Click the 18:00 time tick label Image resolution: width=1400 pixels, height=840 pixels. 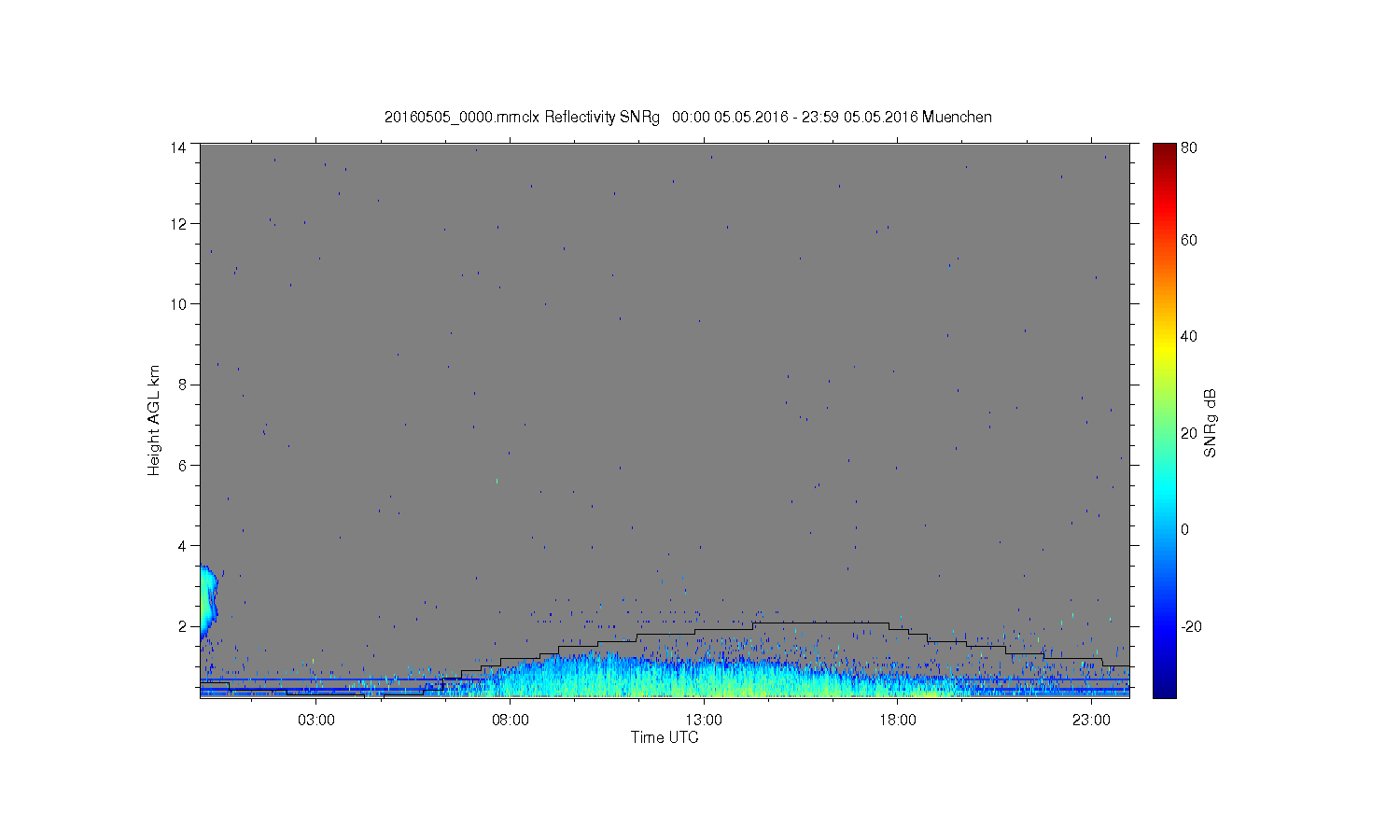[897, 721]
